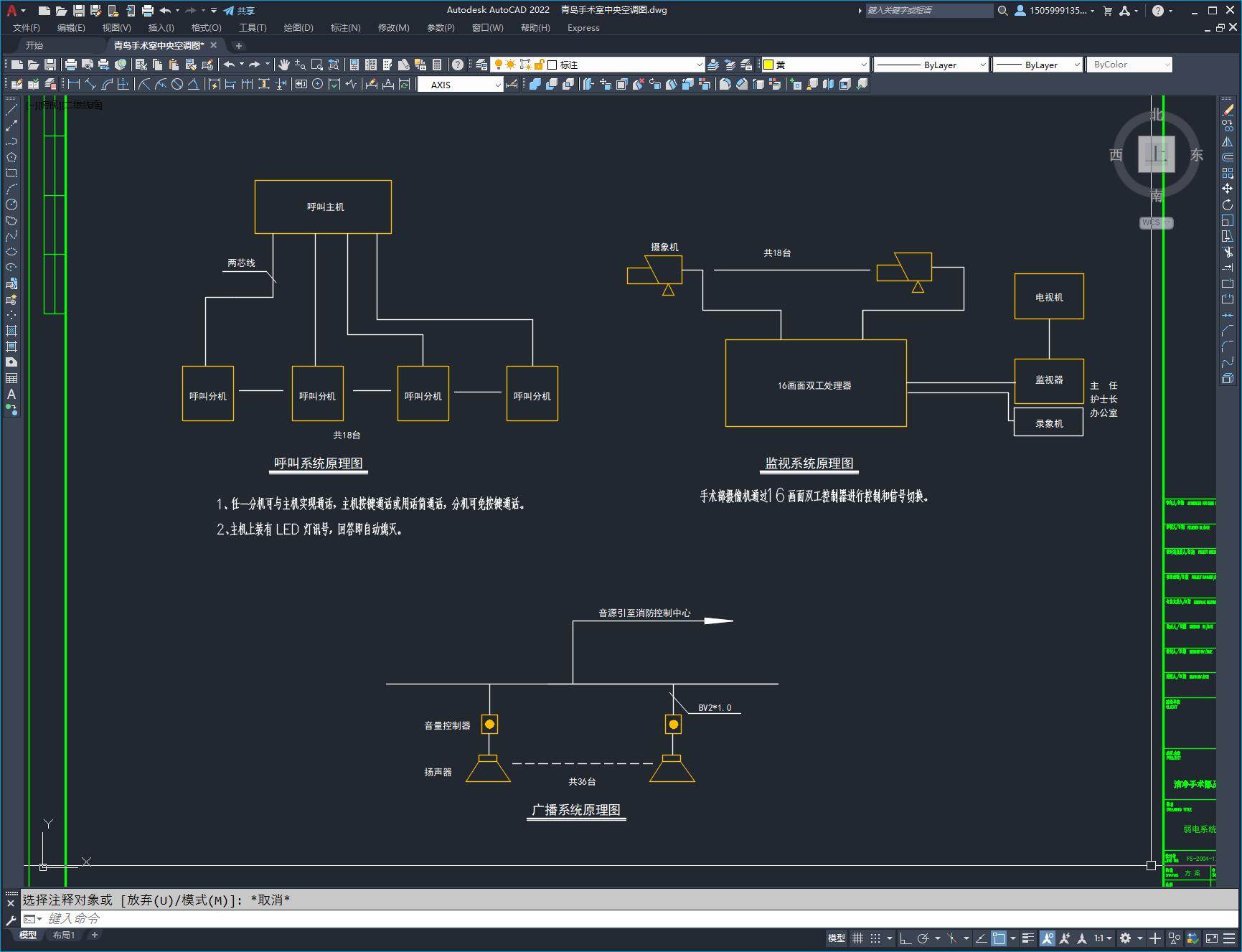Click the keyword search input field

pyautogui.click(x=929, y=10)
